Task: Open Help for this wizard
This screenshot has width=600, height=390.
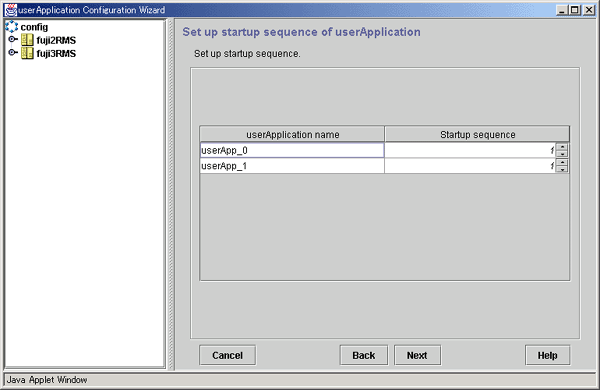Action: [548, 355]
